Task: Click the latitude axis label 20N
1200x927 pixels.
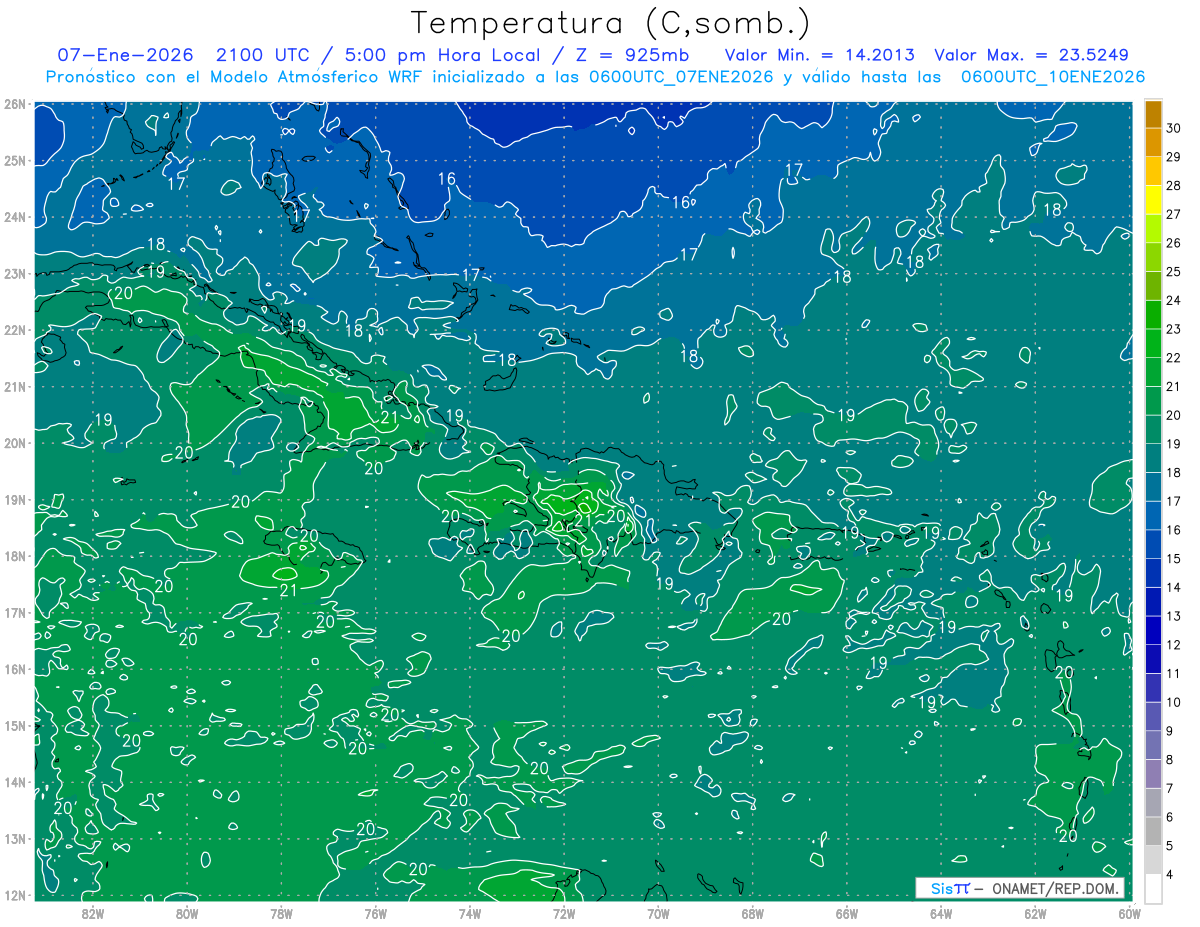Action: point(14,443)
